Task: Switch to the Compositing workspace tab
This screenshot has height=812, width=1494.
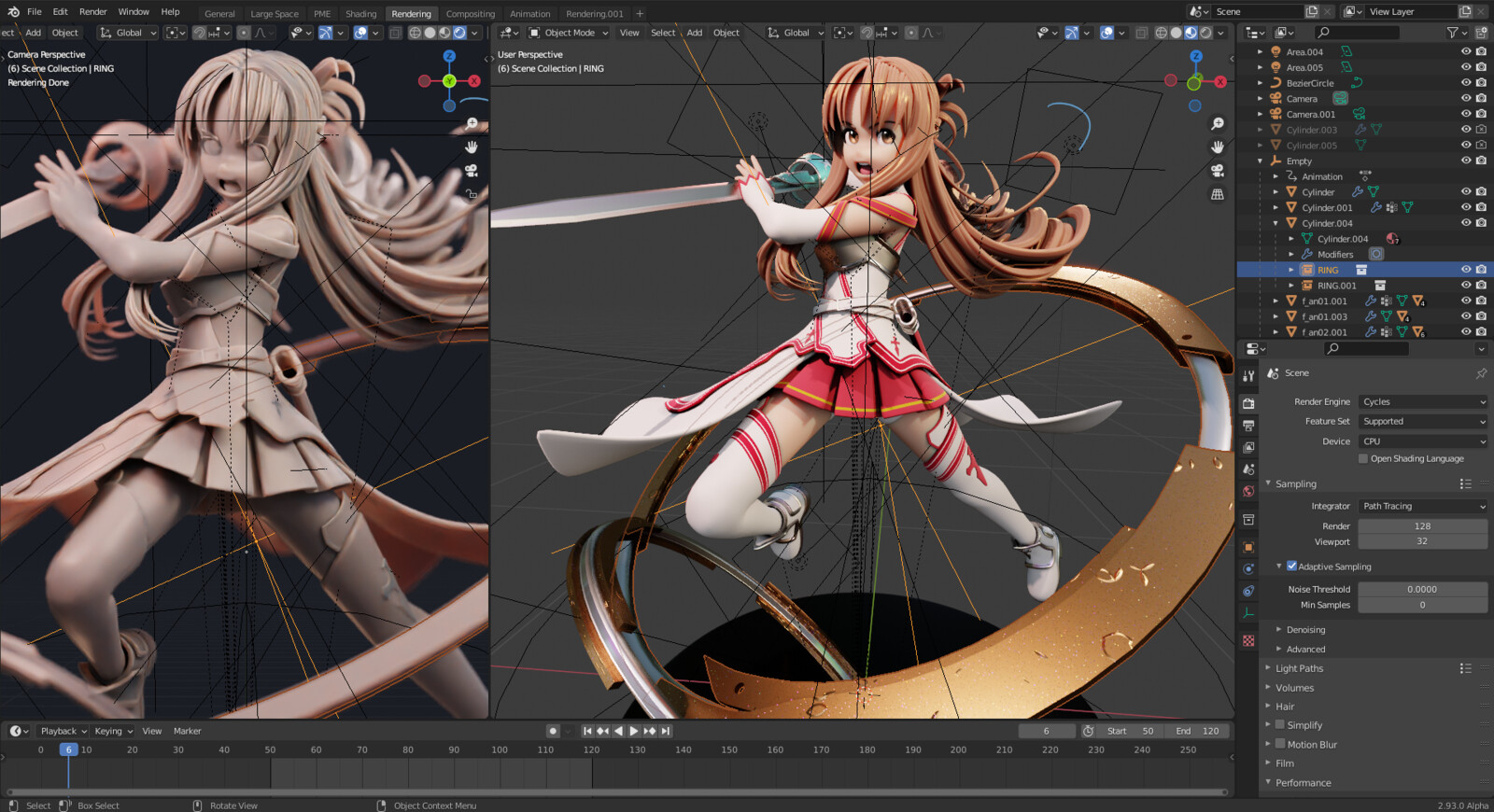Action: [471, 14]
